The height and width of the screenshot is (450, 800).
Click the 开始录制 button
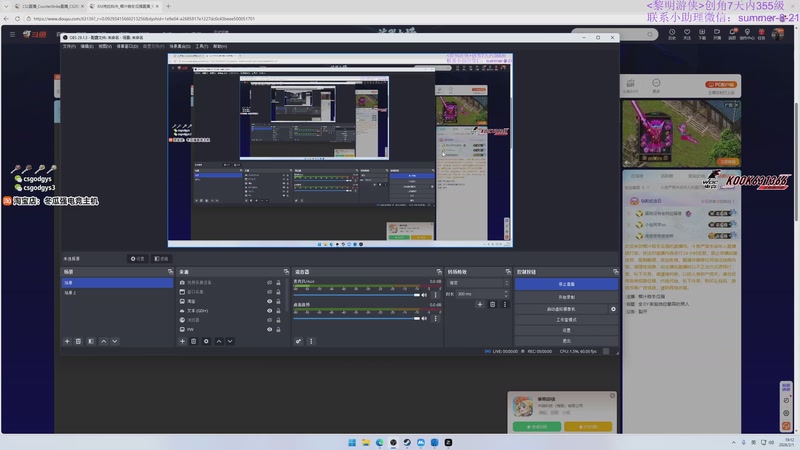click(x=566, y=297)
